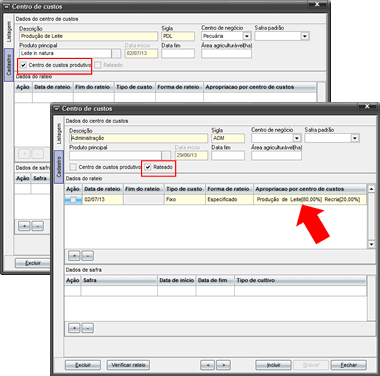
Task: Uncheck Rateado checkbox in front window
Action: pos(148,167)
